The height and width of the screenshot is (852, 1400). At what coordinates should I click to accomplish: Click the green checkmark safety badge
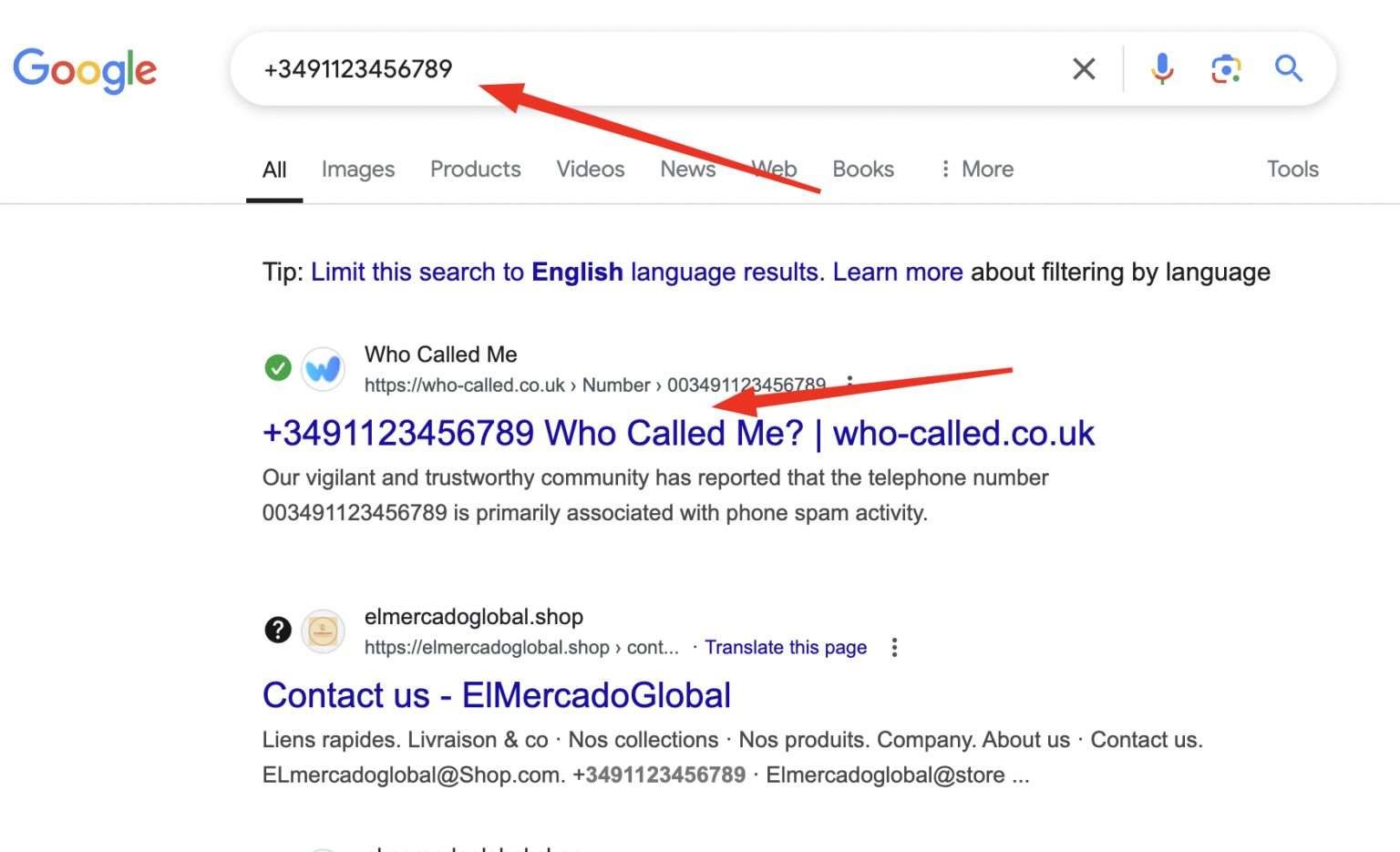(278, 368)
